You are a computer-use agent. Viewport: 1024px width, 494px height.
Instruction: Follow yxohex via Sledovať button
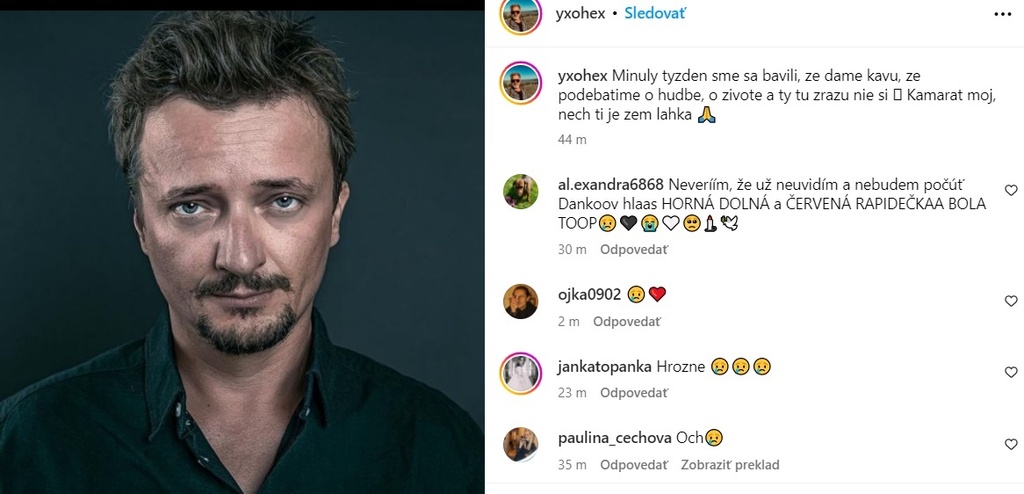click(x=655, y=13)
